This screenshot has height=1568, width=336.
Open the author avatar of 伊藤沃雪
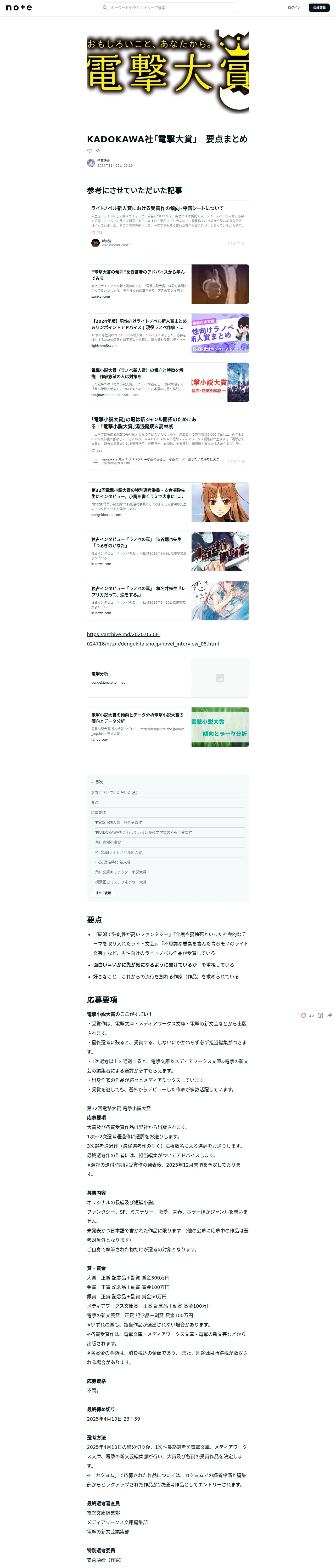[x=91, y=163]
